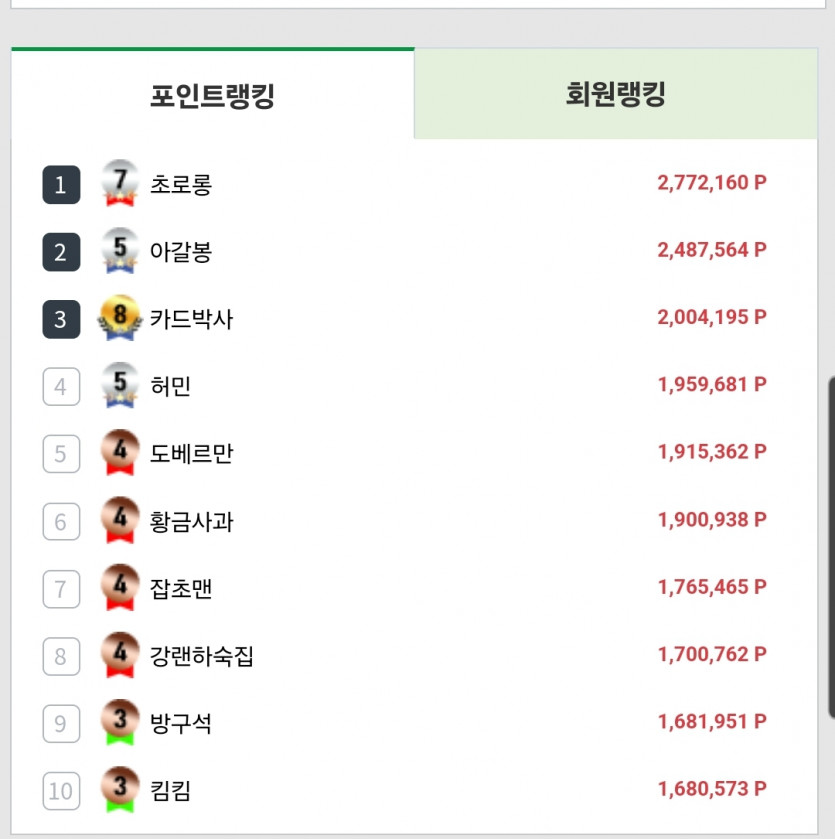The width and height of the screenshot is (835, 839).
Task: Click the level 5 medal beside 아갈봉
Action: (120, 251)
